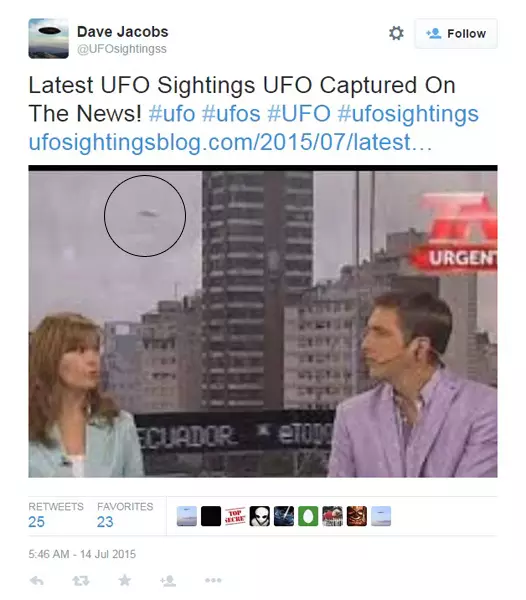Follow Dave Jacobs with Follow button
Image resolution: width=526 pixels, height=600 pixels.
pos(456,34)
